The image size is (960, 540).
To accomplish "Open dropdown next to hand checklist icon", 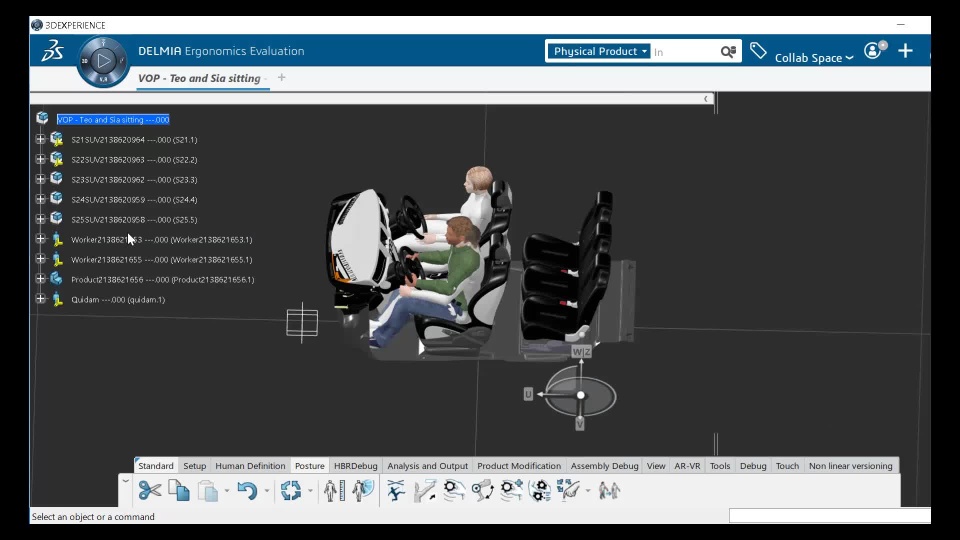I will tap(588, 491).
